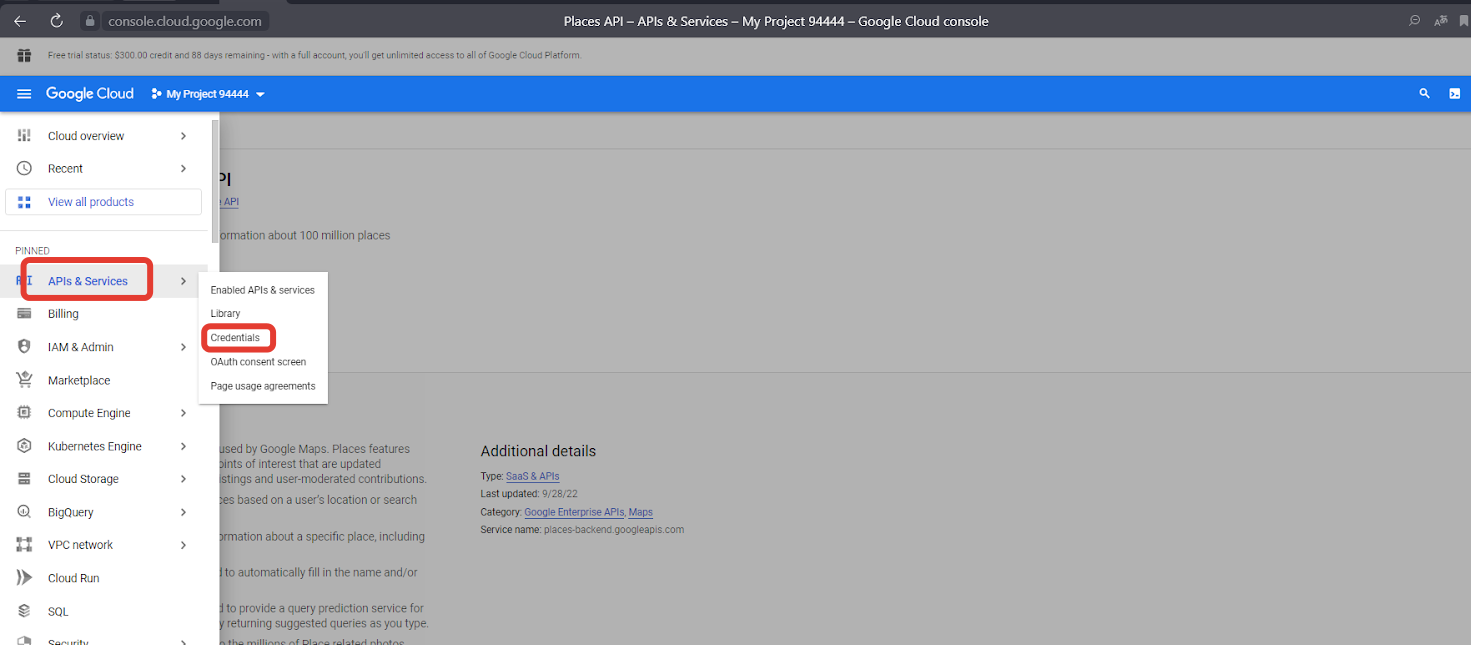Click the gift icon in free trial banner

click(24, 55)
